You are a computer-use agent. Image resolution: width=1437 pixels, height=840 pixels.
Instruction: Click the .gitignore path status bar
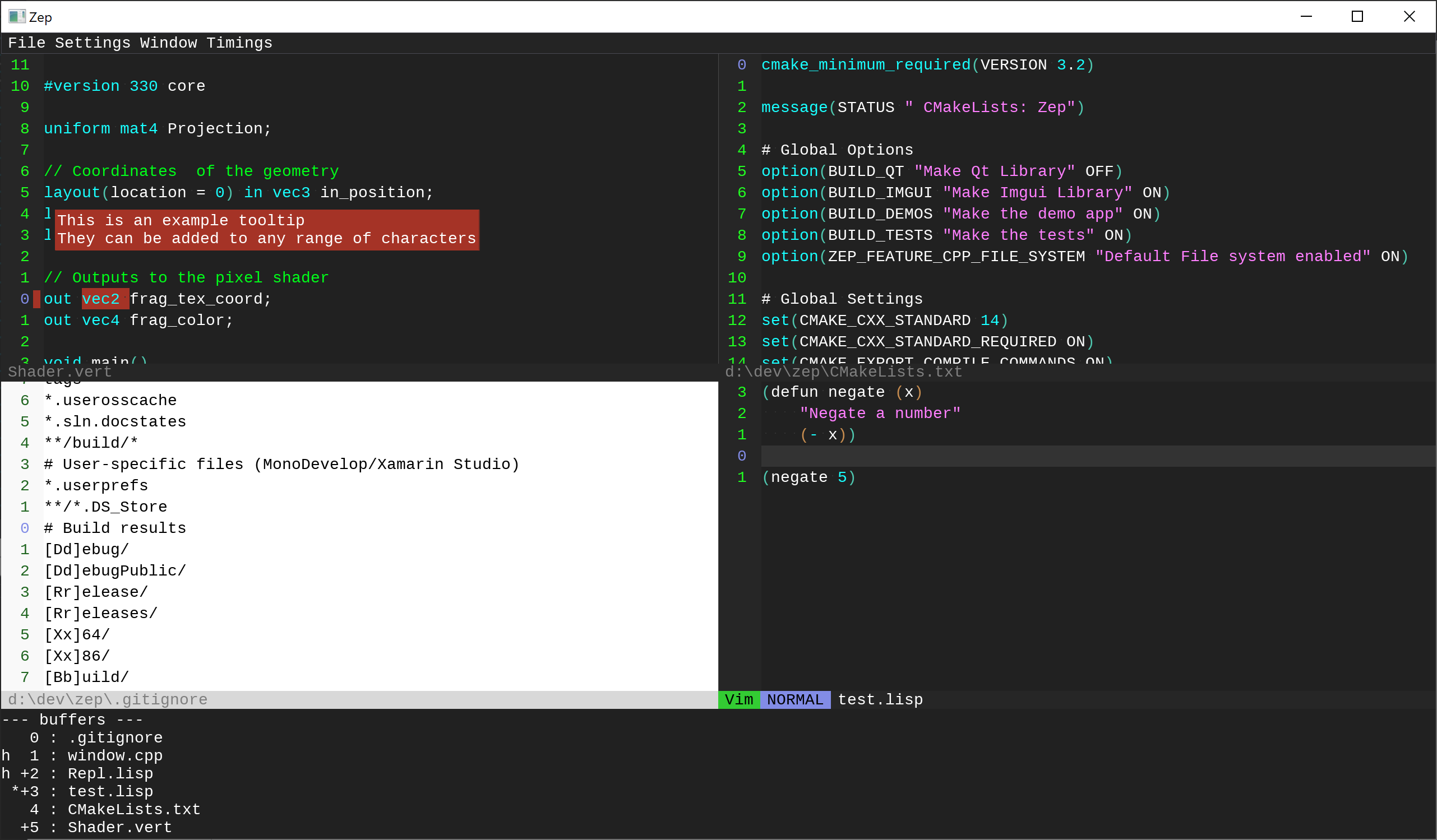108,699
